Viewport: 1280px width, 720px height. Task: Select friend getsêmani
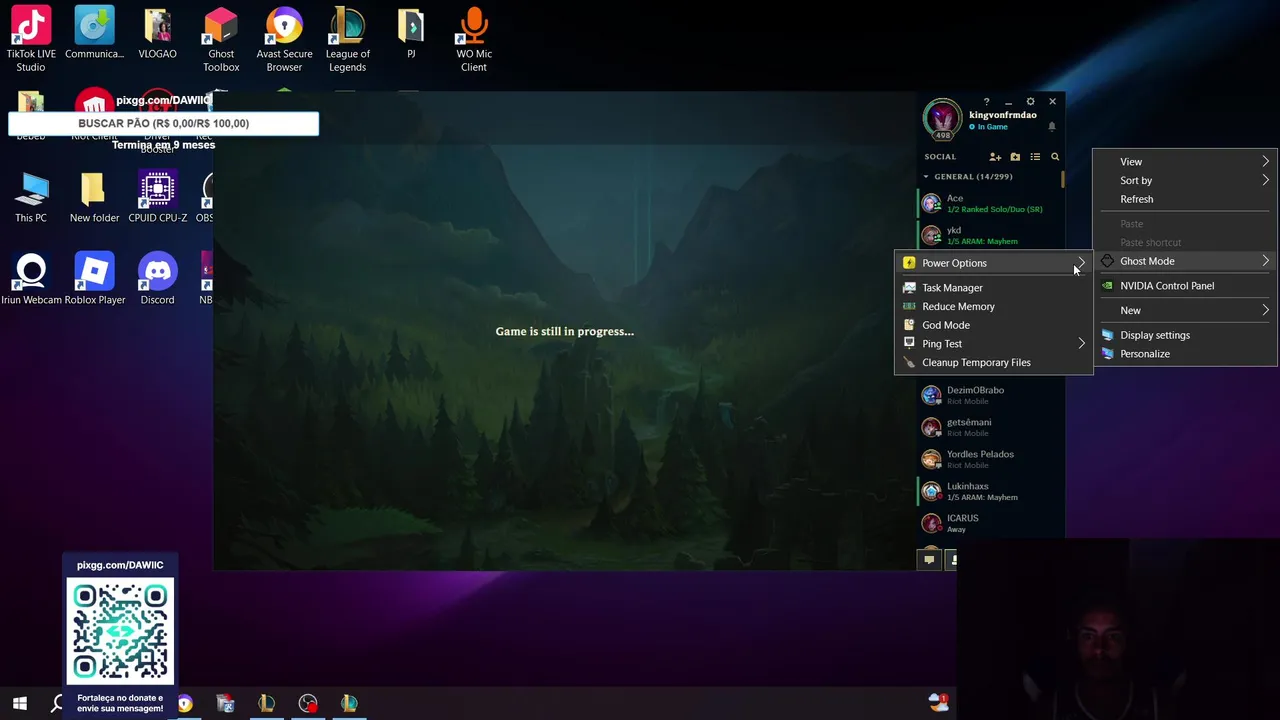(x=989, y=427)
